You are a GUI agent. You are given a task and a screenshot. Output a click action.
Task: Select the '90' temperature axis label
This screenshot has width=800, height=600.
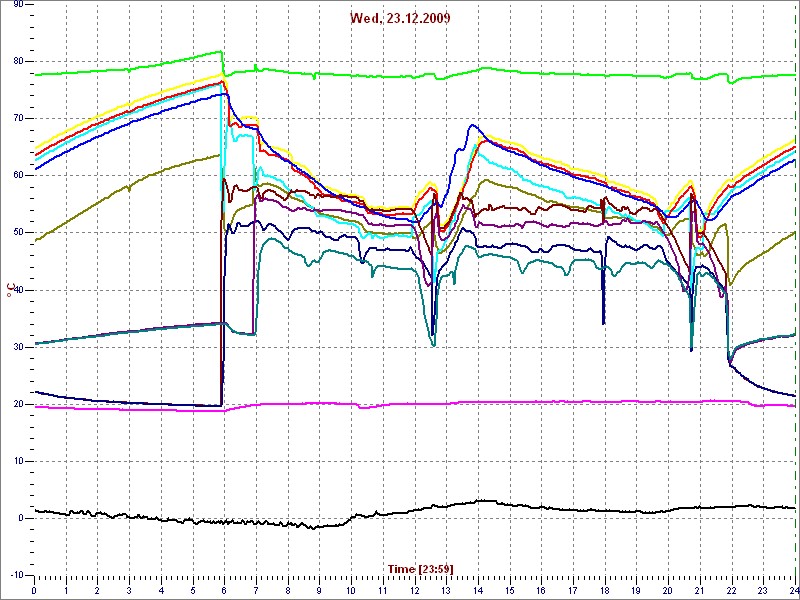click(x=17, y=4)
